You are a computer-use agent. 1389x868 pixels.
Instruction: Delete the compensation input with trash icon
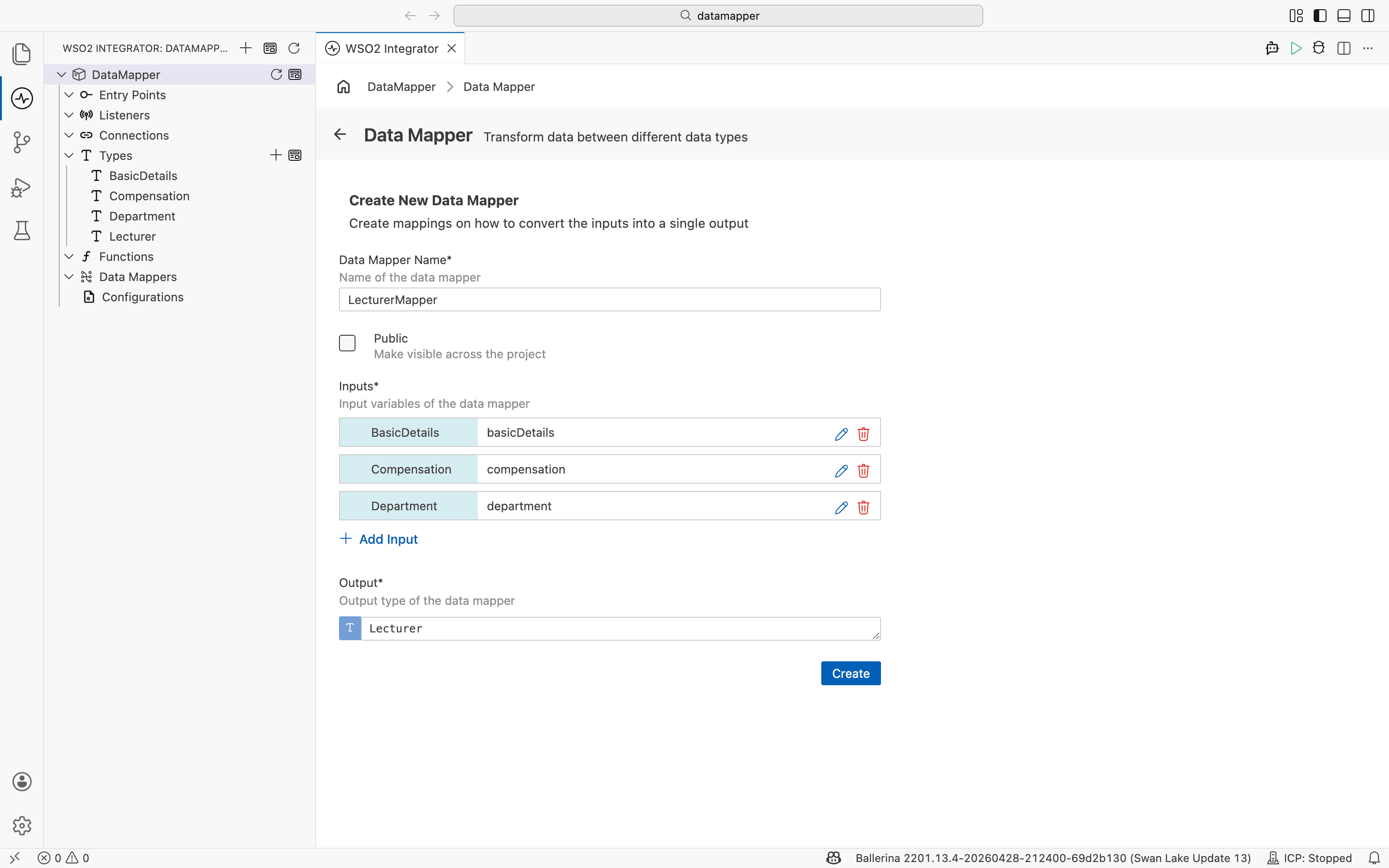[863, 471]
